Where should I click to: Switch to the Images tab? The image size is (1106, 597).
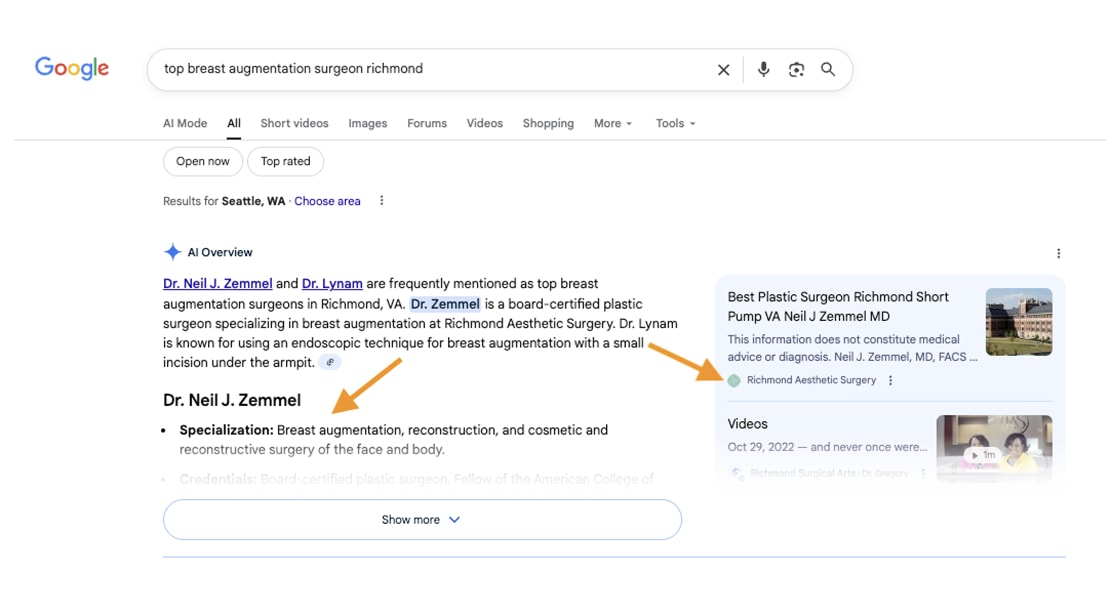367,123
